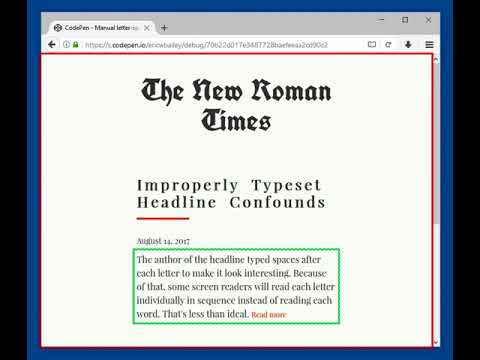Click the CodePen favicon on the tab
The width and height of the screenshot is (480, 360).
click(x=58, y=28)
